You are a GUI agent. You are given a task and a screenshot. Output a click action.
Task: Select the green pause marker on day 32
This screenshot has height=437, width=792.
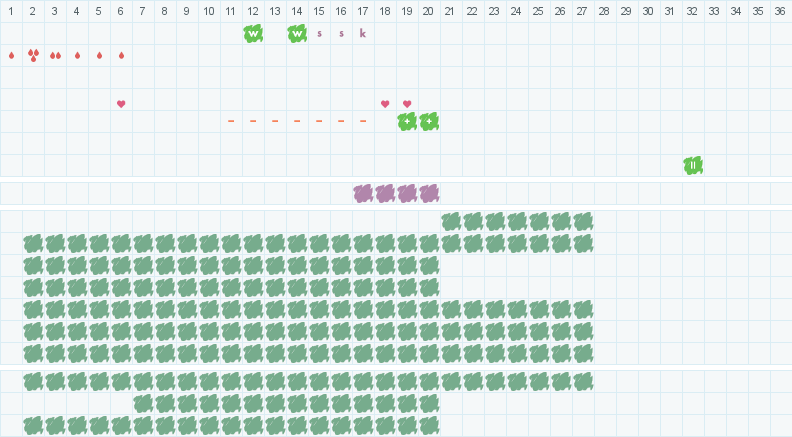coord(693,165)
